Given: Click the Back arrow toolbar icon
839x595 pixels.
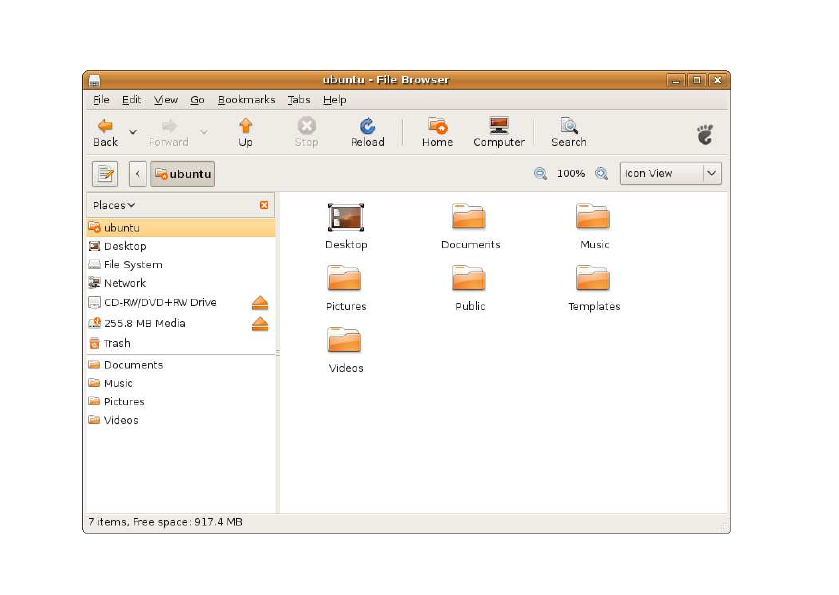Looking at the screenshot, I should pos(105,126).
